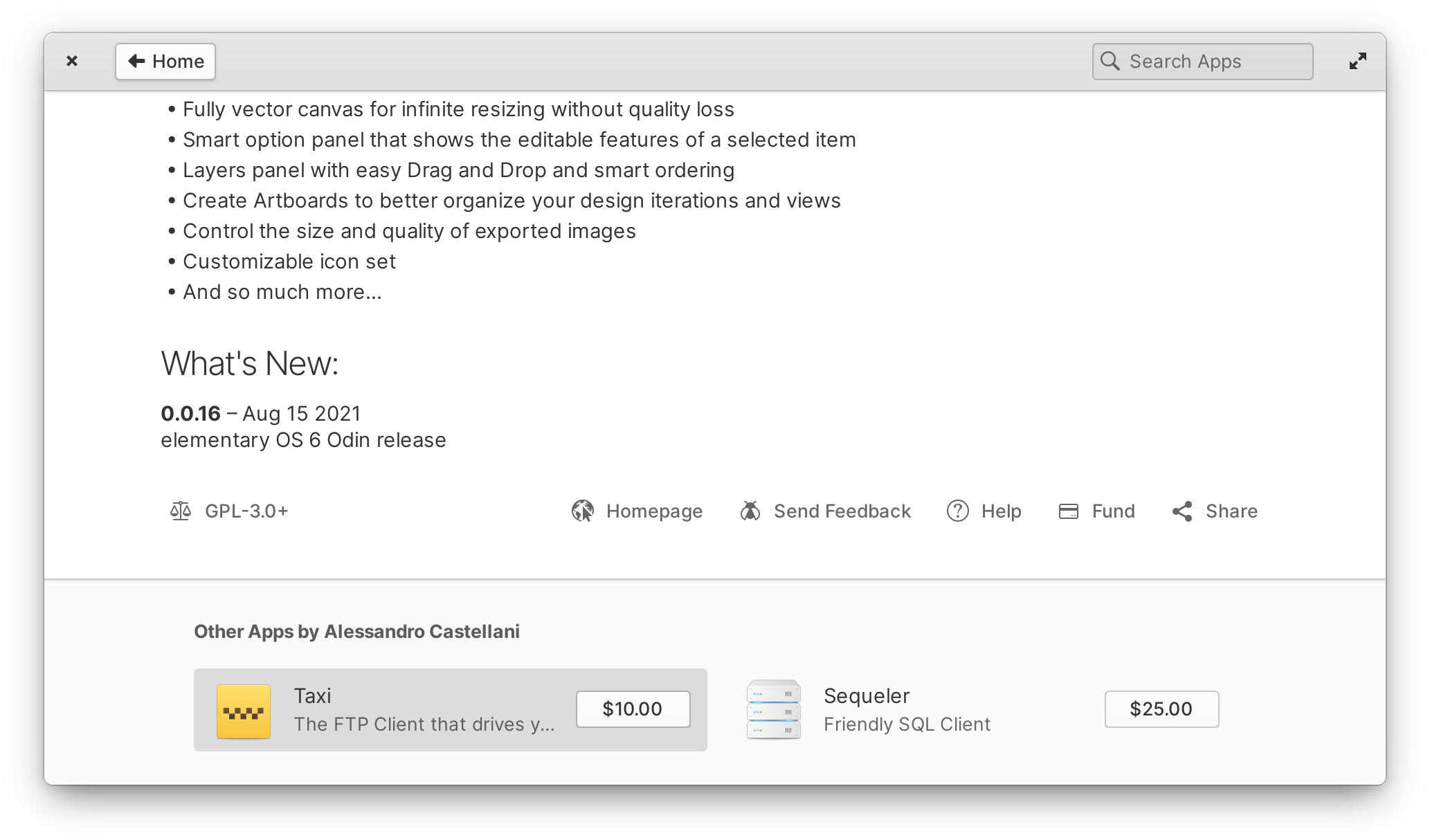Click the Fund credit card icon
This screenshot has width=1430, height=840.
pos(1069,511)
